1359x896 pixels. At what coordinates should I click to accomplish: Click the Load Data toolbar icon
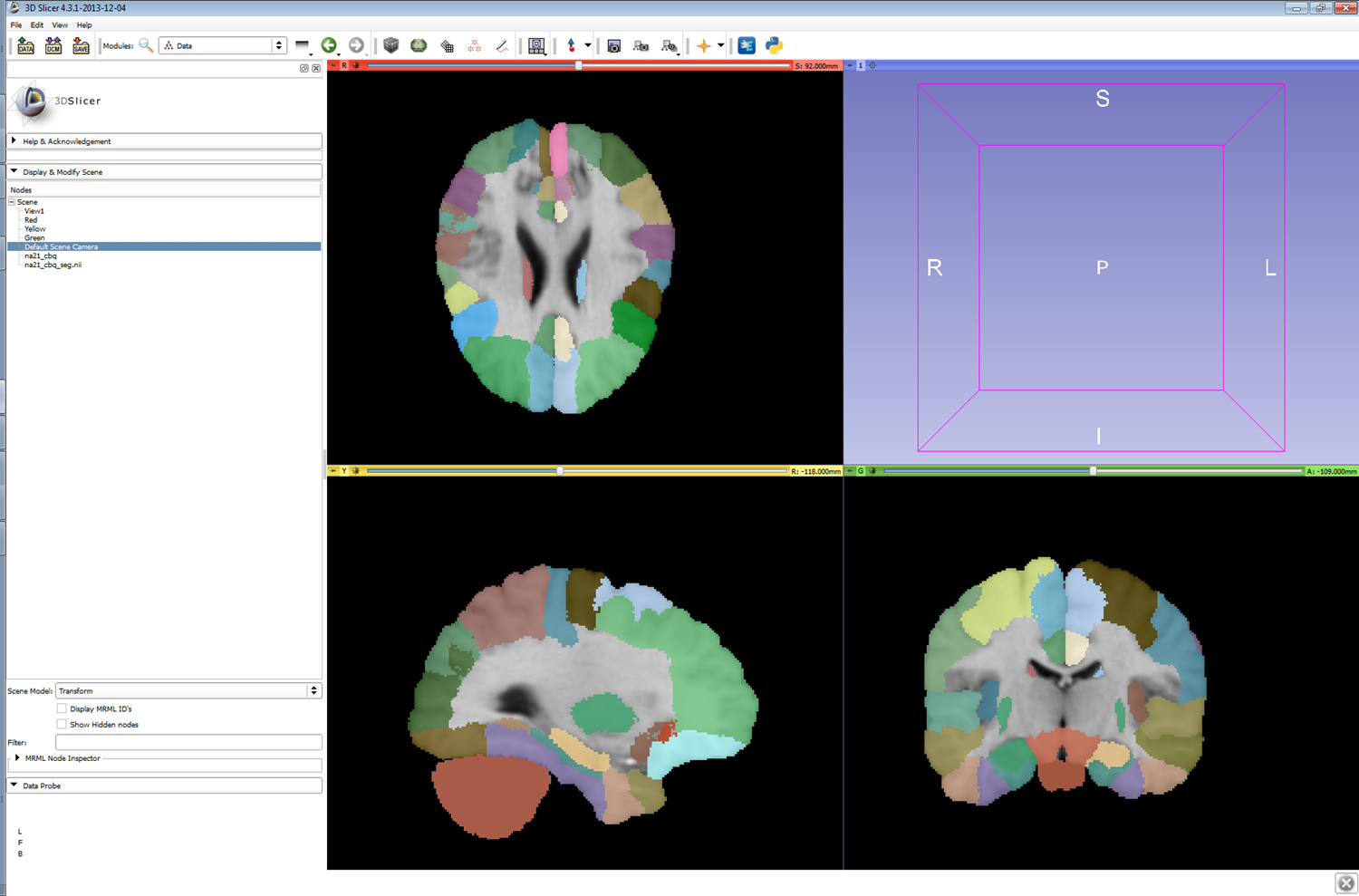(25, 45)
